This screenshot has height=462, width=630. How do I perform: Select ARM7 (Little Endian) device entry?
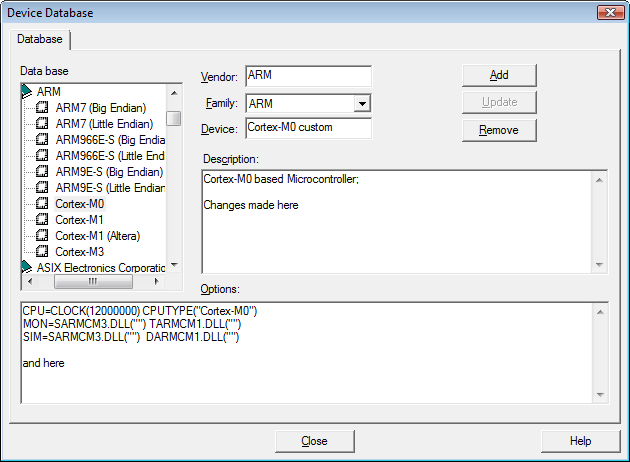click(104, 124)
